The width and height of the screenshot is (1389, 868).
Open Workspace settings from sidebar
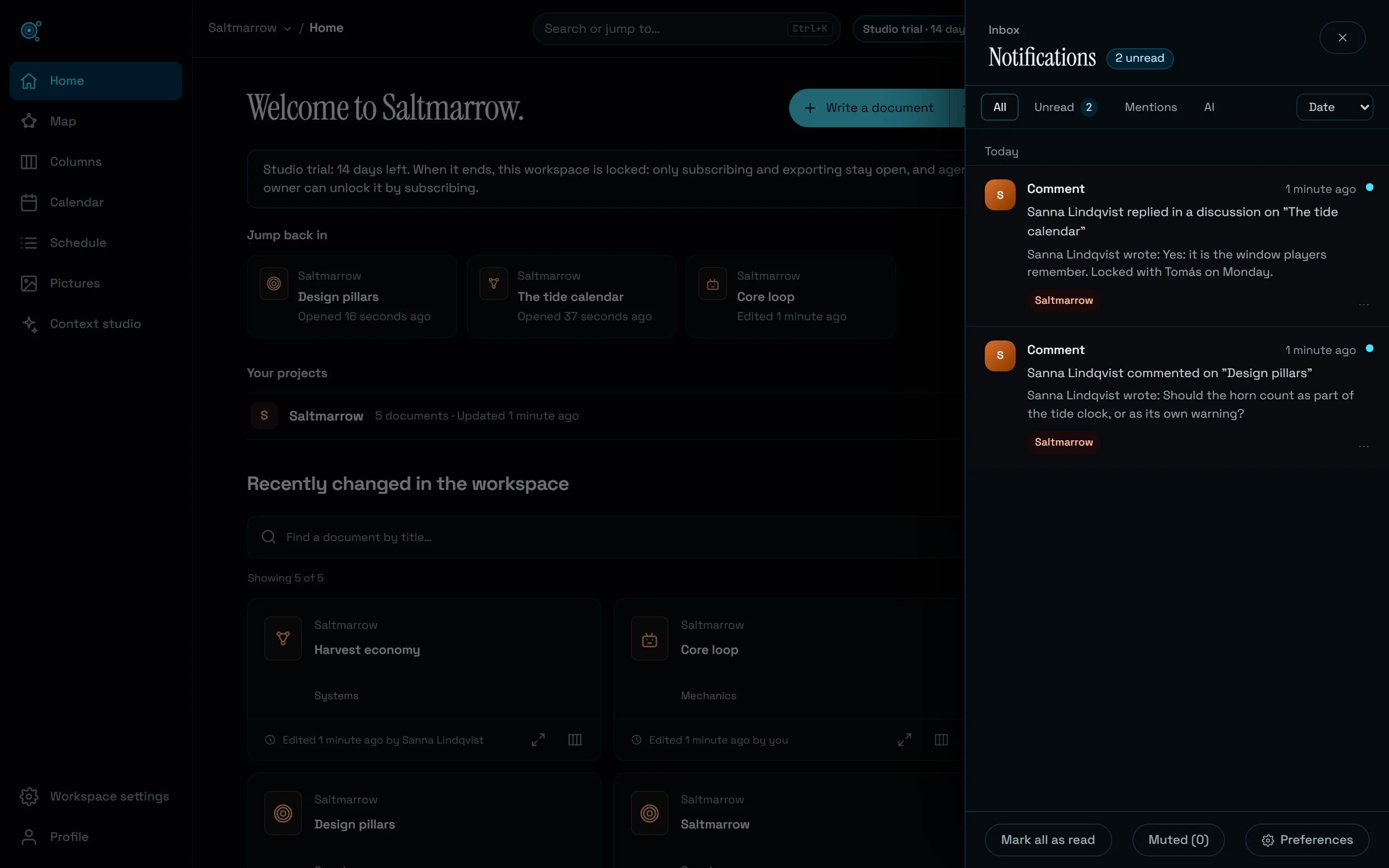(96, 796)
